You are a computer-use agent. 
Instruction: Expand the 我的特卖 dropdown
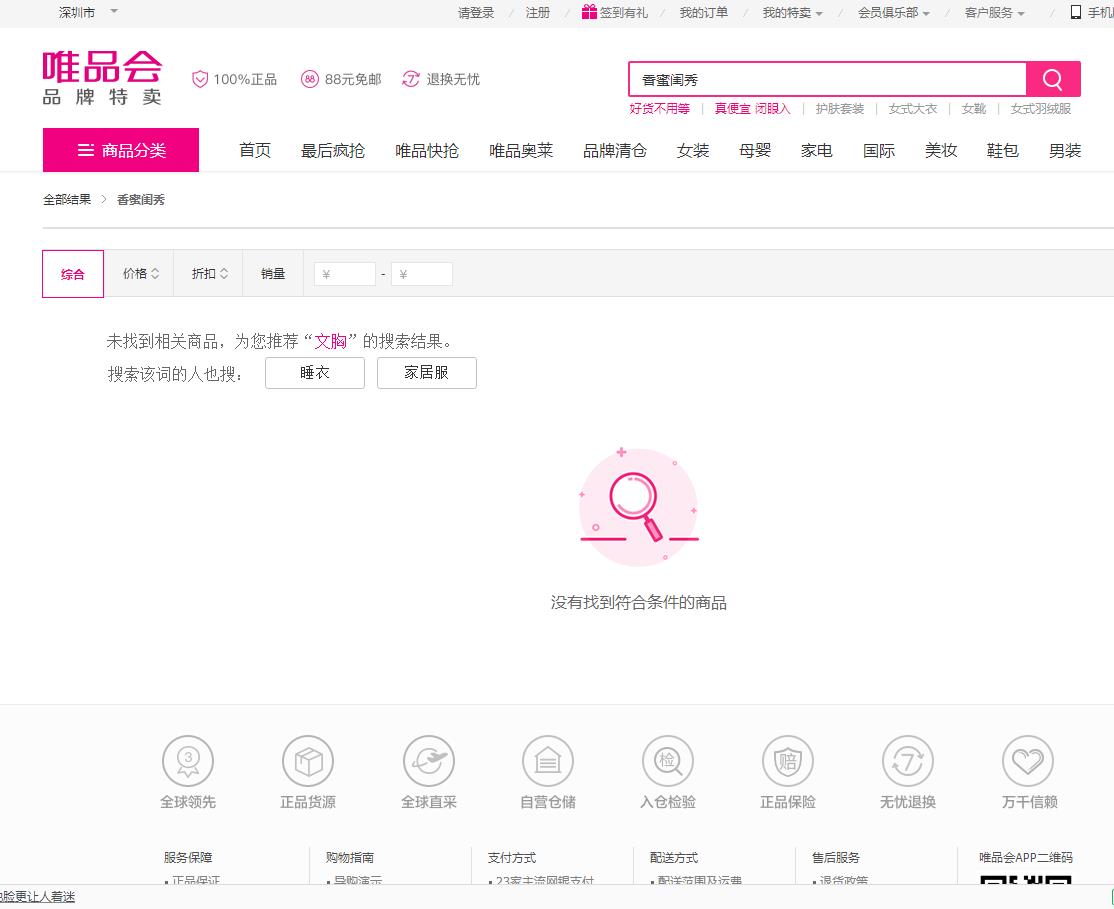[x=792, y=13]
